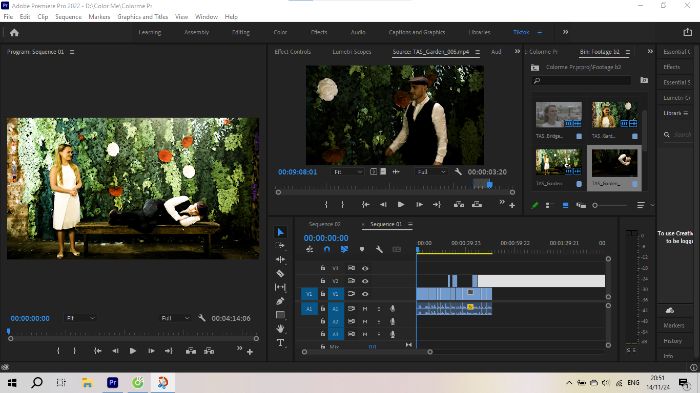Viewport: 700px width, 393px height.
Task: Click Lift button in Program monitor
Action: [191, 351]
